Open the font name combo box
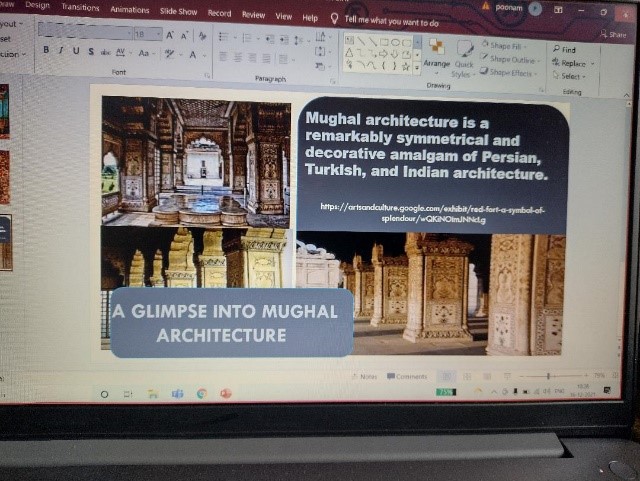This screenshot has height=481, width=640. point(85,31)
